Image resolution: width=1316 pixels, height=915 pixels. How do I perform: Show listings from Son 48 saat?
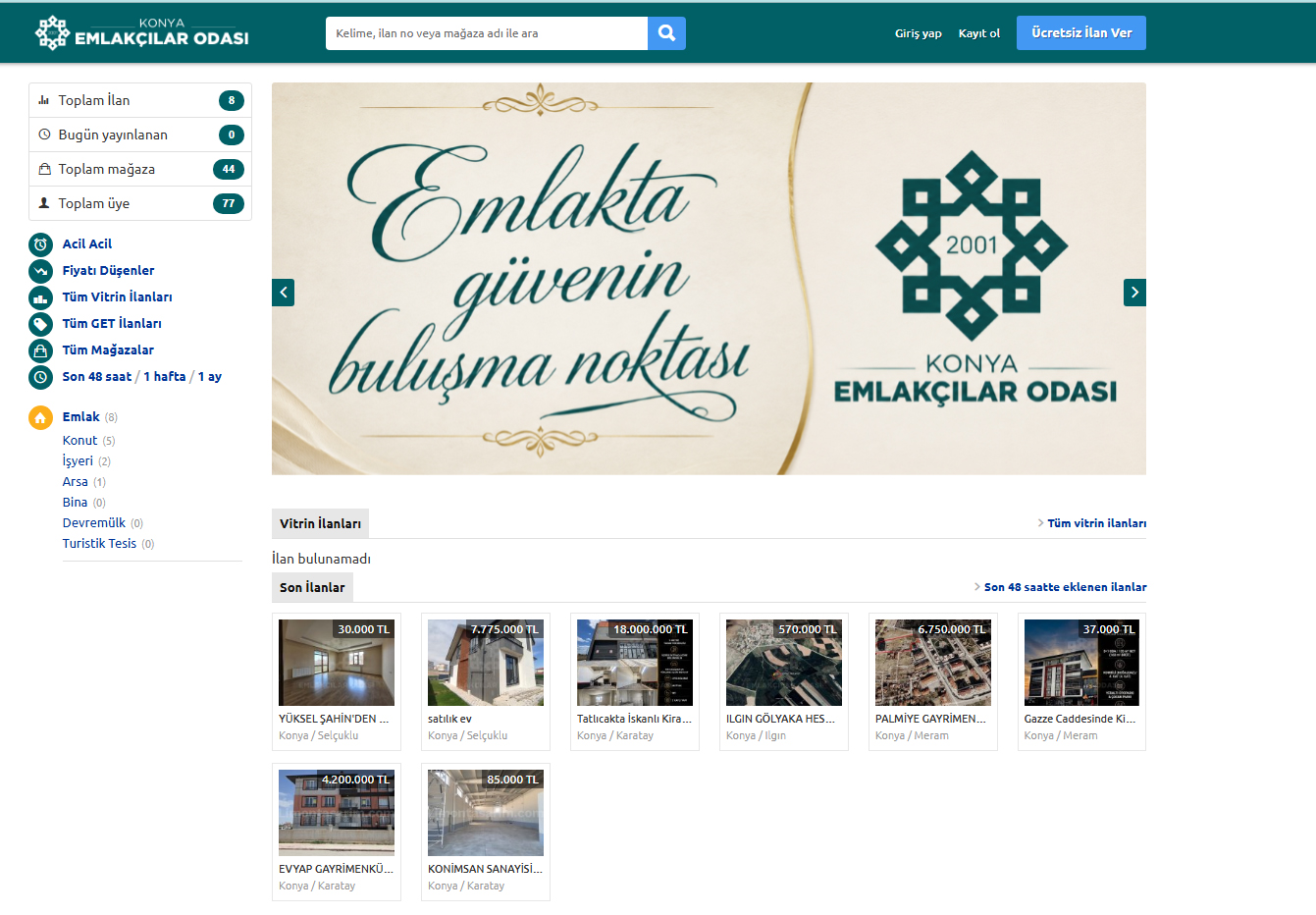(97, 377)
